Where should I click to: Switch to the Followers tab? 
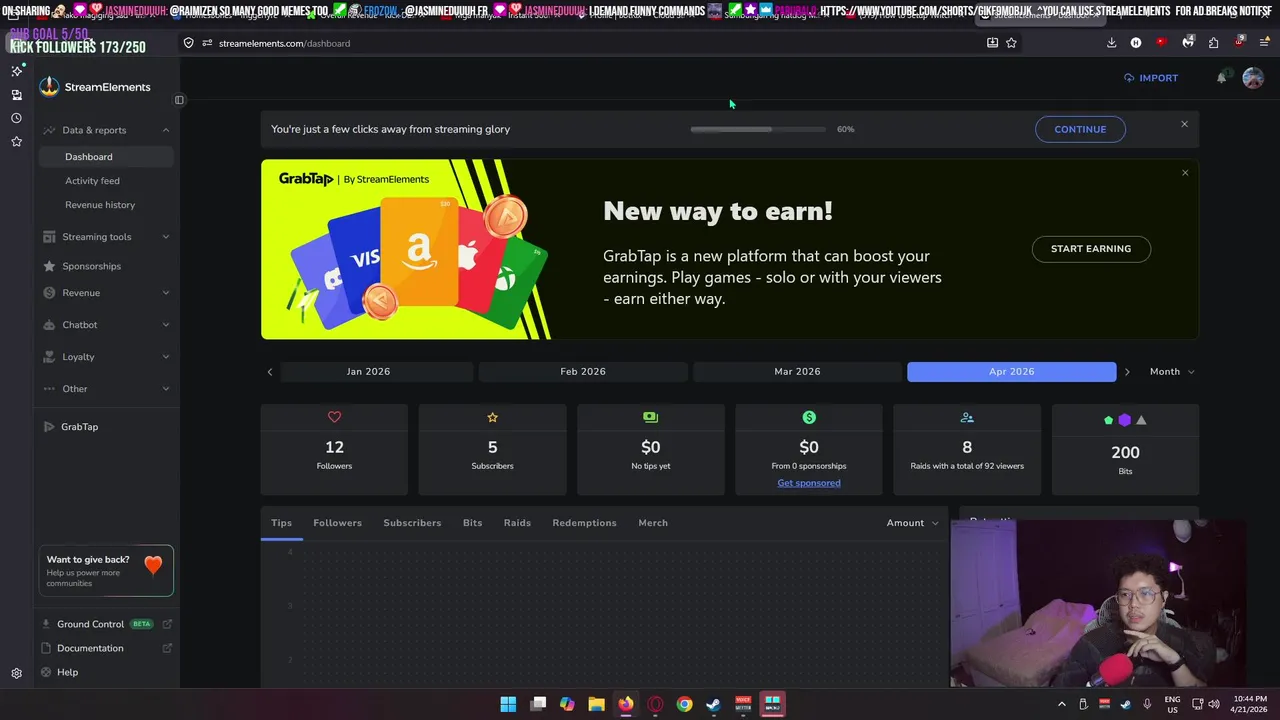[337, 523]
